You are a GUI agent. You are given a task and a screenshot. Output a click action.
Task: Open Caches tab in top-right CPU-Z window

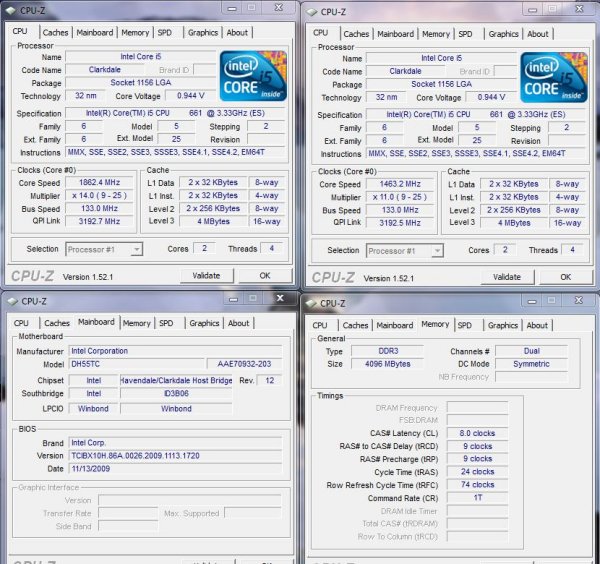click(x=356, y=34)
